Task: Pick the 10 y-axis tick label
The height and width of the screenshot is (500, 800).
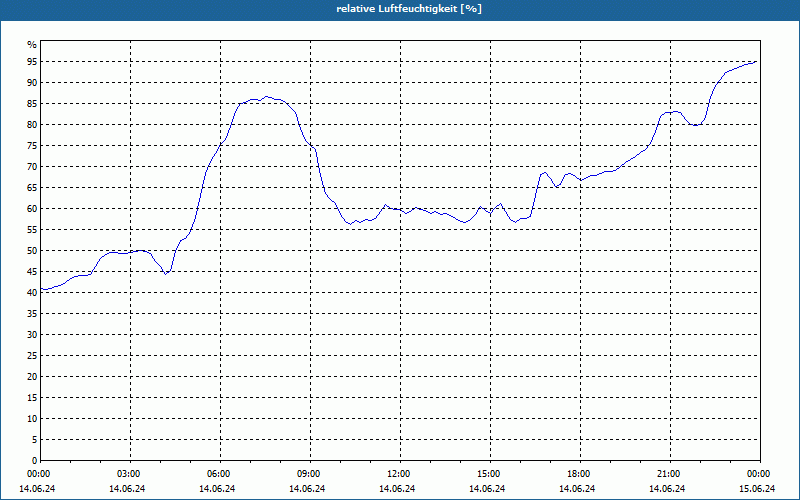Action: pyautogui.click(x=32, y=418)
